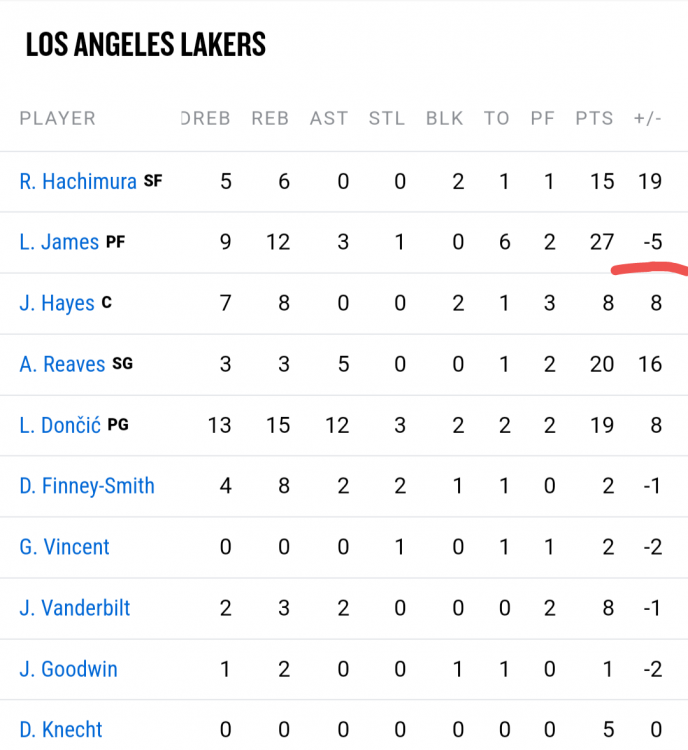Select the TO column header
This screenshot has height=750, width=688.
497,118
